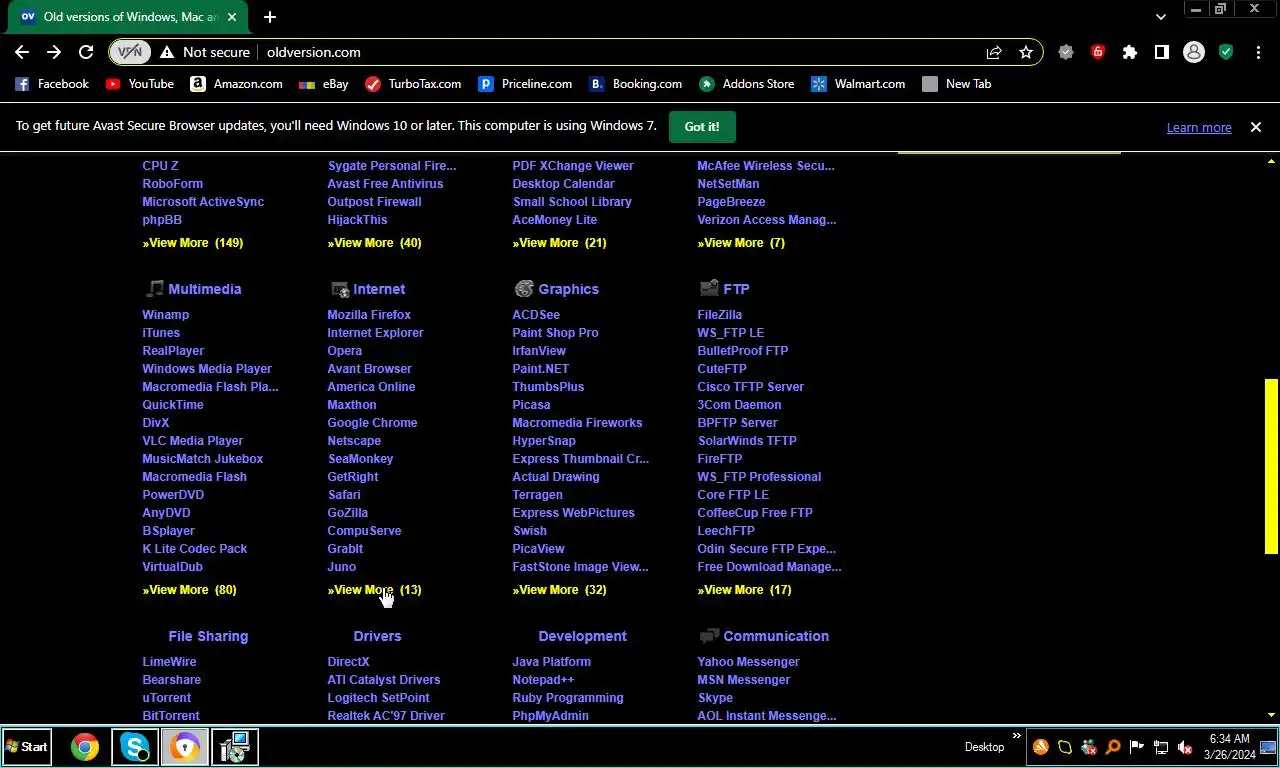Open the YouTube bookmark
The height and width of the screenshot is (768, 1280).
pyautogui.click(x=140, y=84)
